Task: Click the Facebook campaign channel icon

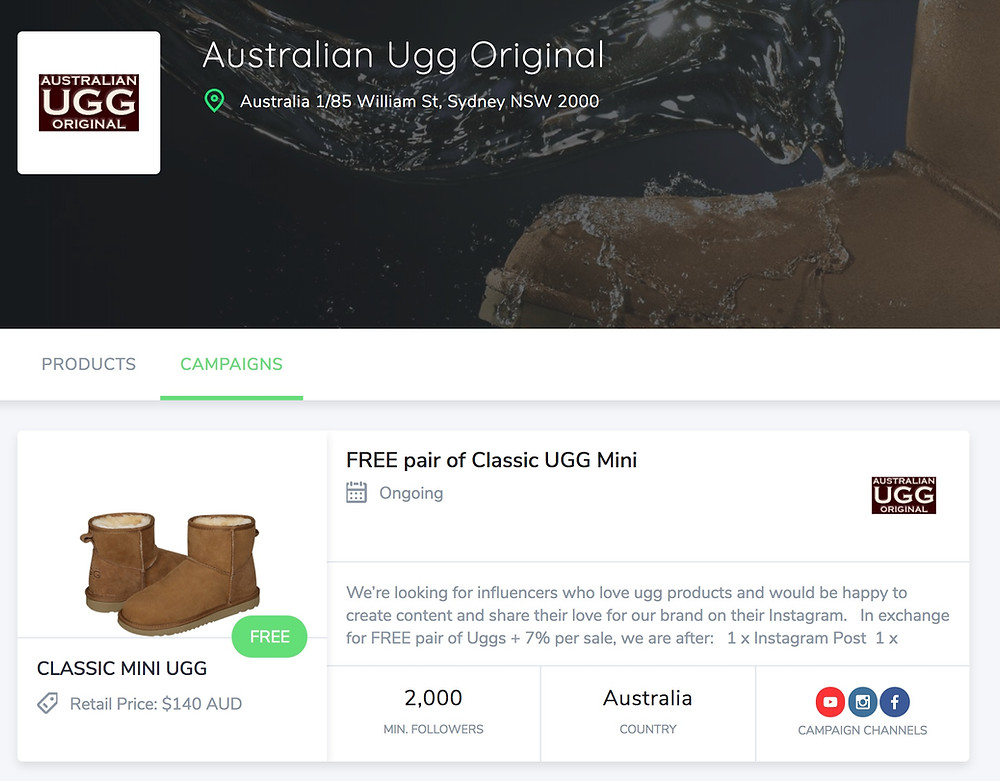Action: (895, 702)
